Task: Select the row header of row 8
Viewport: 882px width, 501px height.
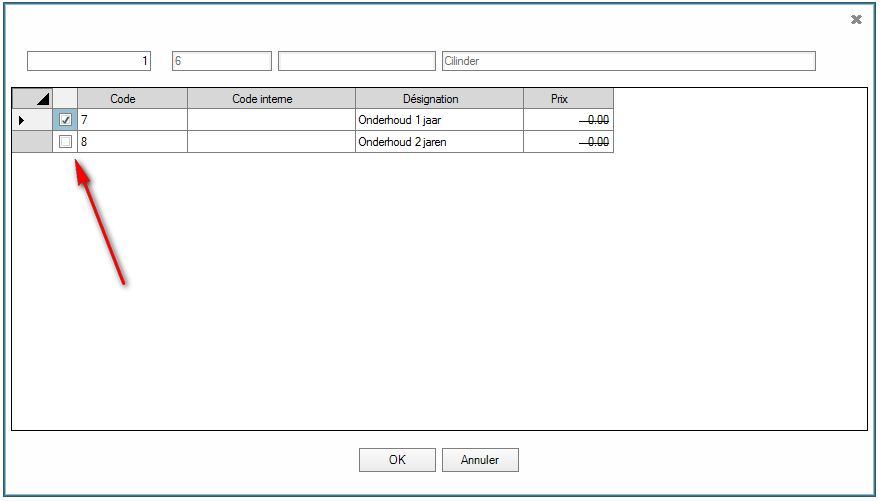Action: (x=32, y=142)
